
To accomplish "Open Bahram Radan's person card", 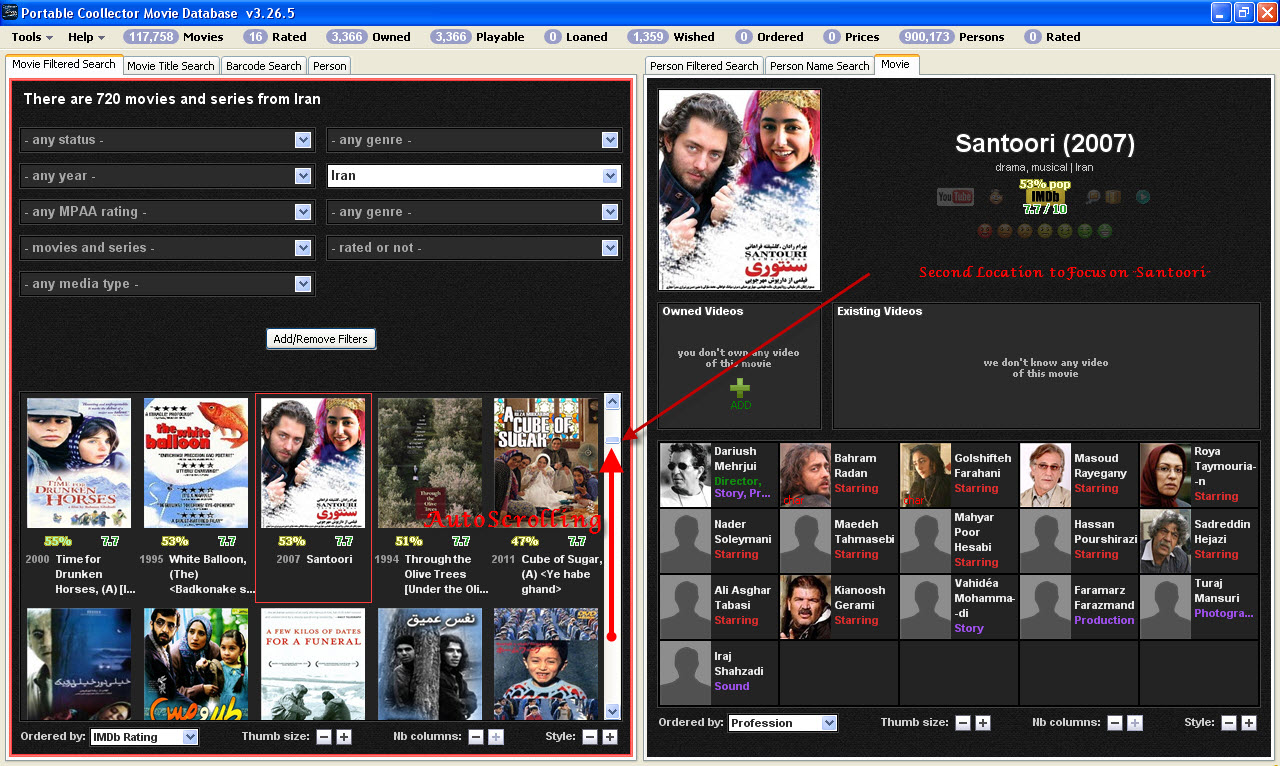I will (838, 475).
